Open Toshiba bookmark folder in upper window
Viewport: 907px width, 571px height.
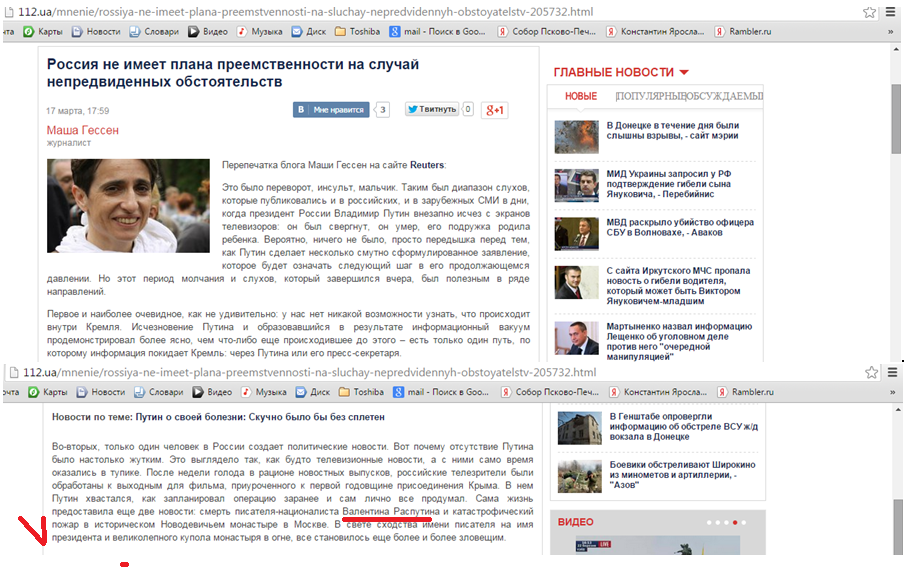coord(357,32)
